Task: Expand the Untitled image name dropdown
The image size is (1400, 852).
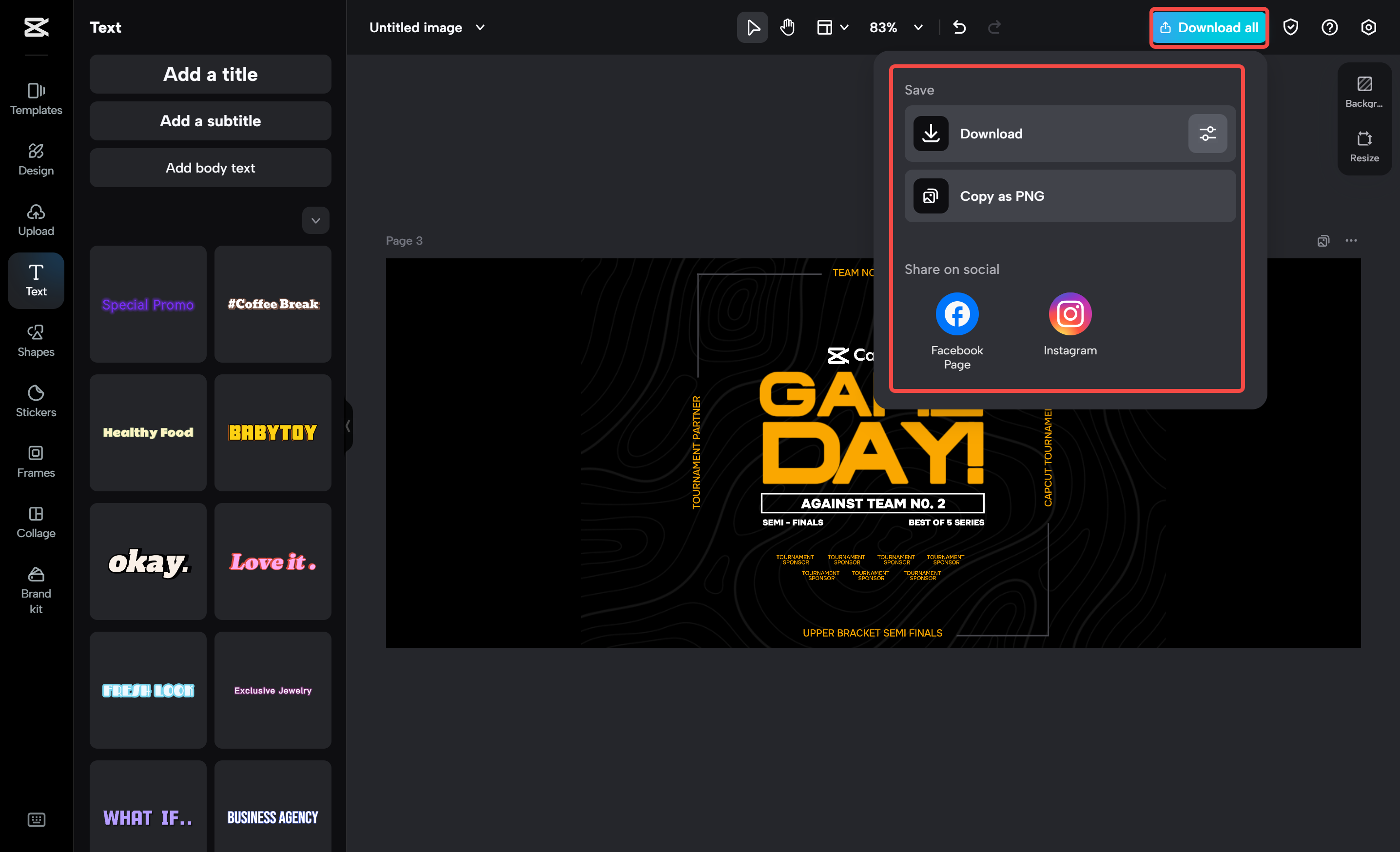Action: pyautogui.click(x=480, y=27)
